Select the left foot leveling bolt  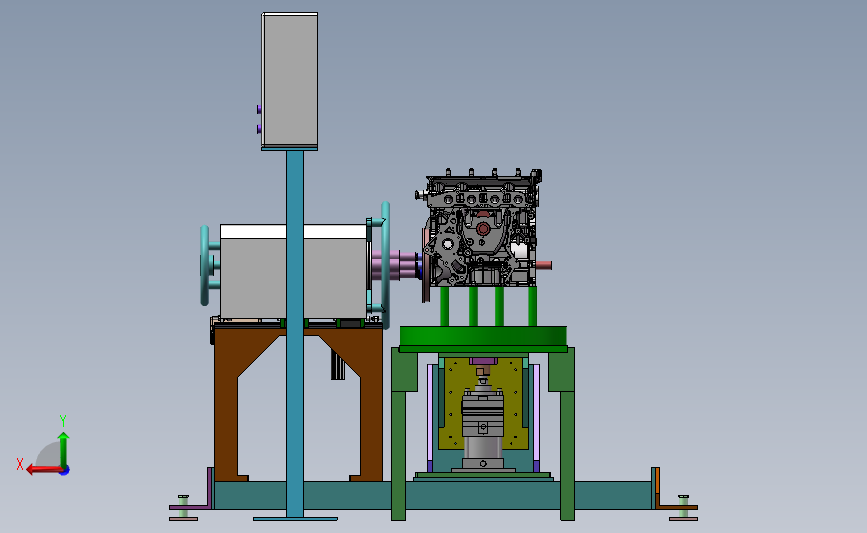coord(183,506)
